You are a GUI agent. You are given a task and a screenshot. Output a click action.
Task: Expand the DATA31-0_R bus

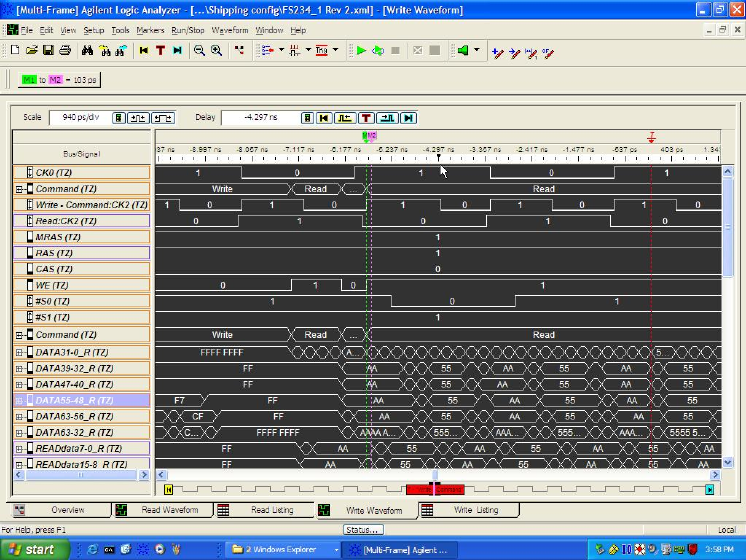pos(18,352)
